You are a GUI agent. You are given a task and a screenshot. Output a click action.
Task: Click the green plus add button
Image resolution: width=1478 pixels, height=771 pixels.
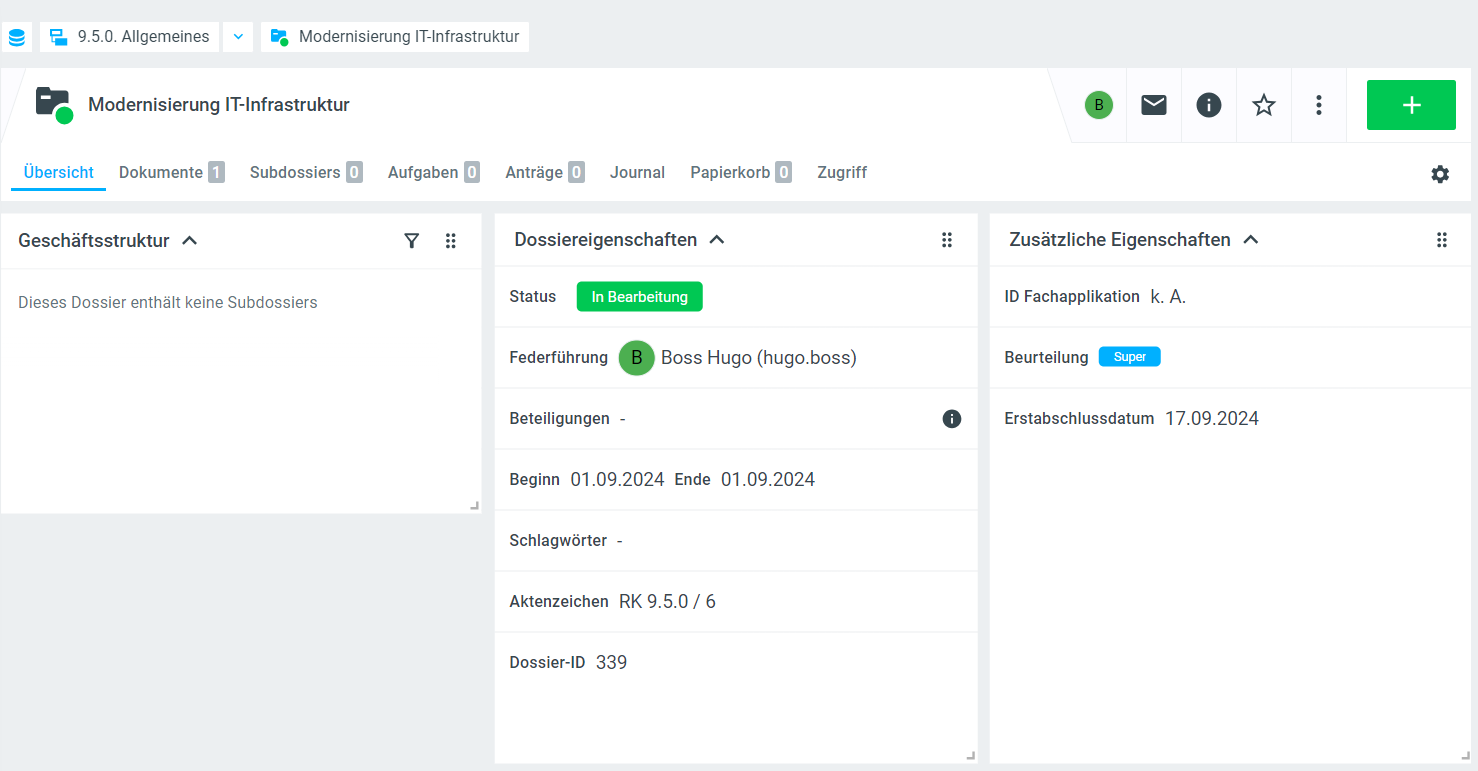click(1411, 105)
